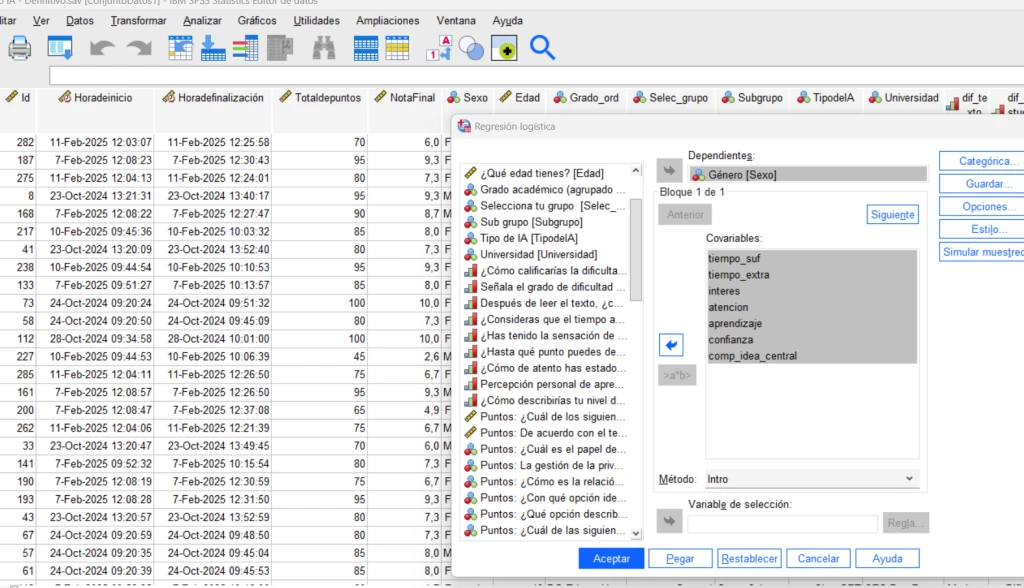Viewport: 1024px width, 588px height.
Task: Select the aprendizaje covariate in the list
Action: [735, 323]
